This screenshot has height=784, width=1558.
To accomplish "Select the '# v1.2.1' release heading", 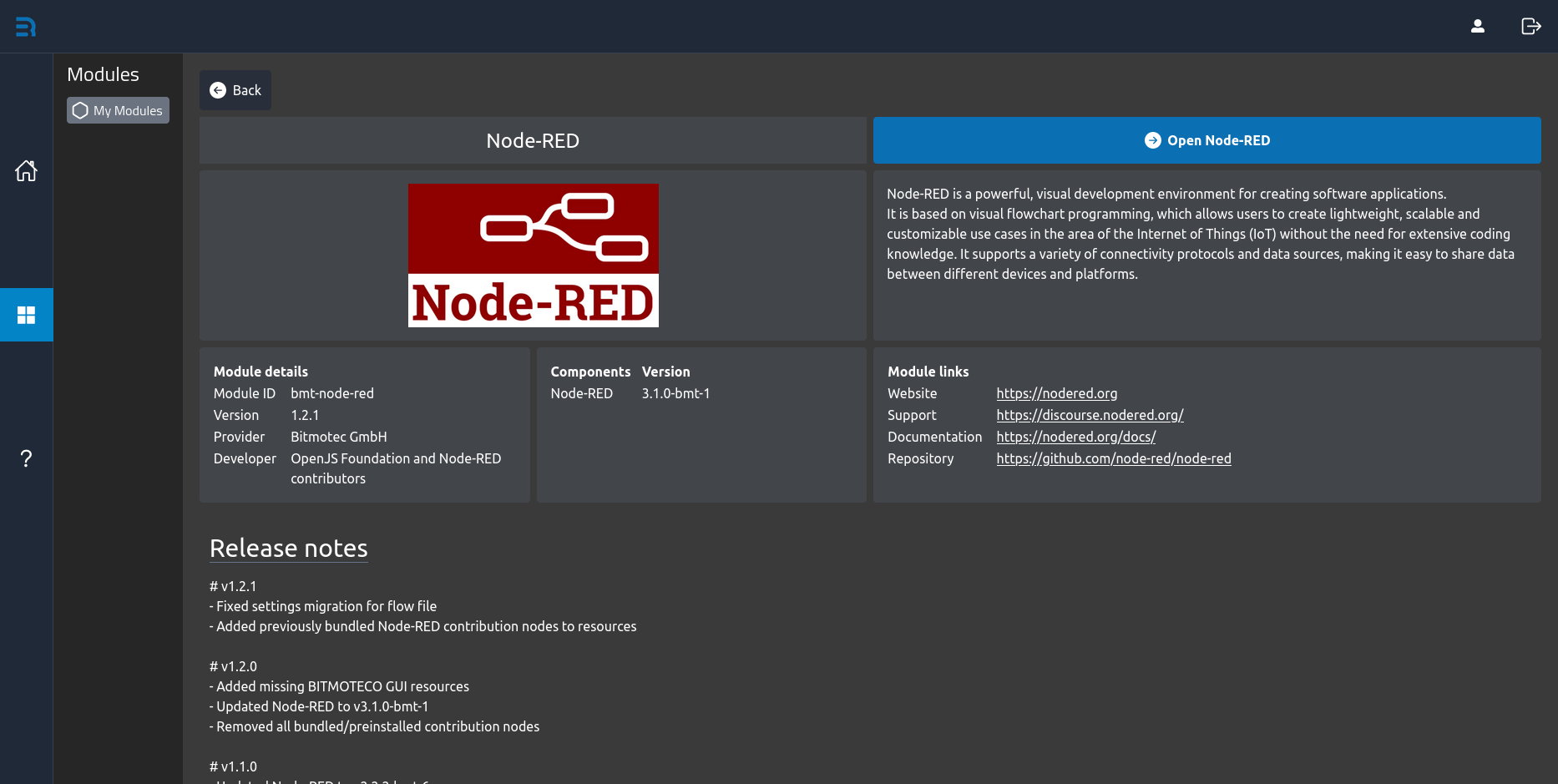I will tap(233, 586).
